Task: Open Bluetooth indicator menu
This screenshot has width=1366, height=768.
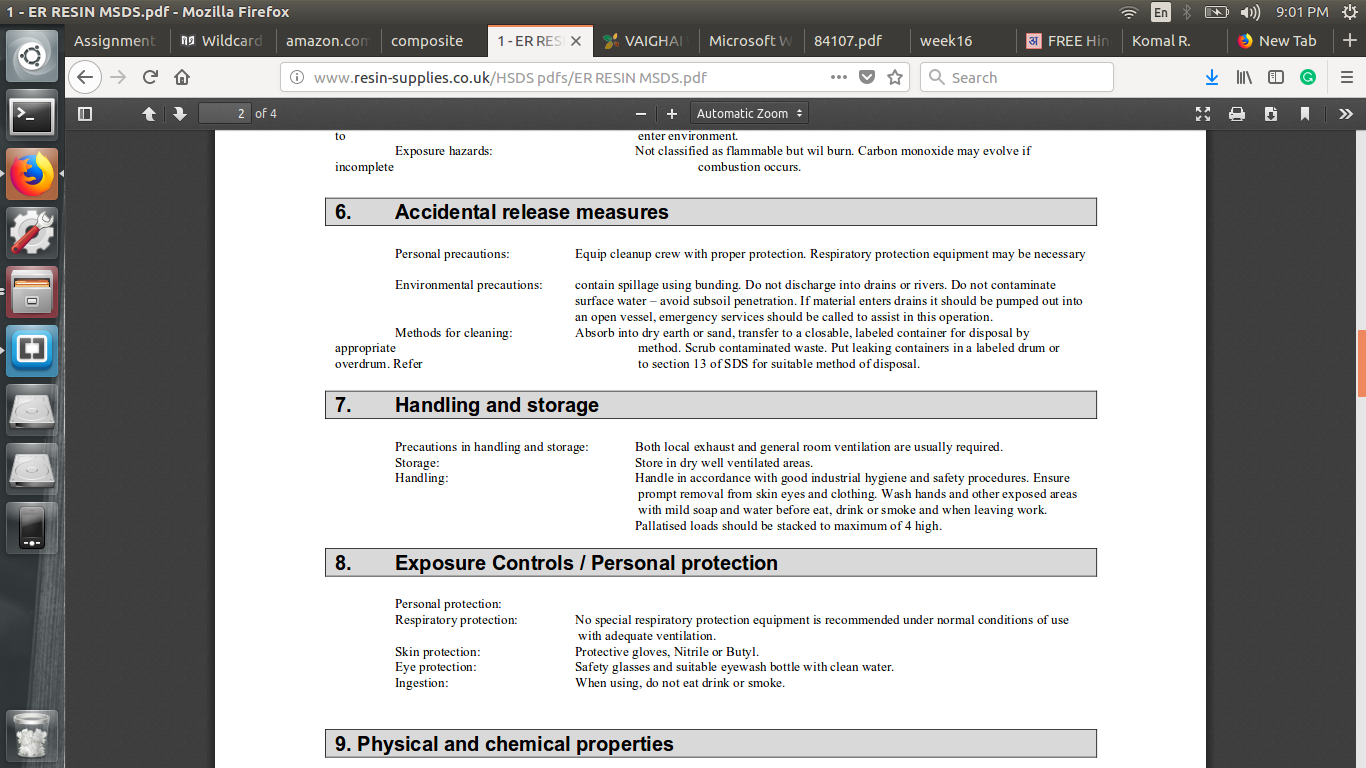Action: coord(1187,12)
